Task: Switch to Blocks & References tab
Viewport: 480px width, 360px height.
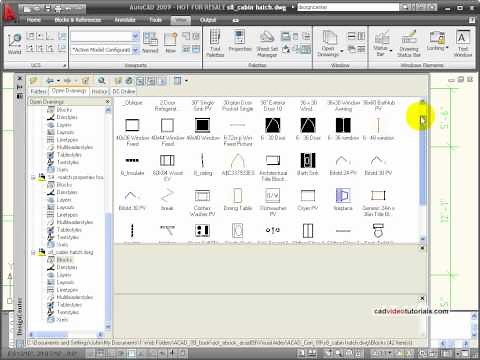Action: click(x=77, y=20)
